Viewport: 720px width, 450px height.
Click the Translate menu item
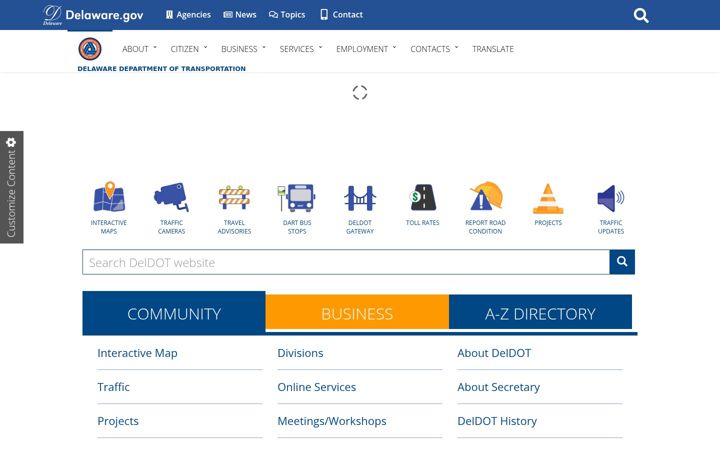click(x=493, y=49)
